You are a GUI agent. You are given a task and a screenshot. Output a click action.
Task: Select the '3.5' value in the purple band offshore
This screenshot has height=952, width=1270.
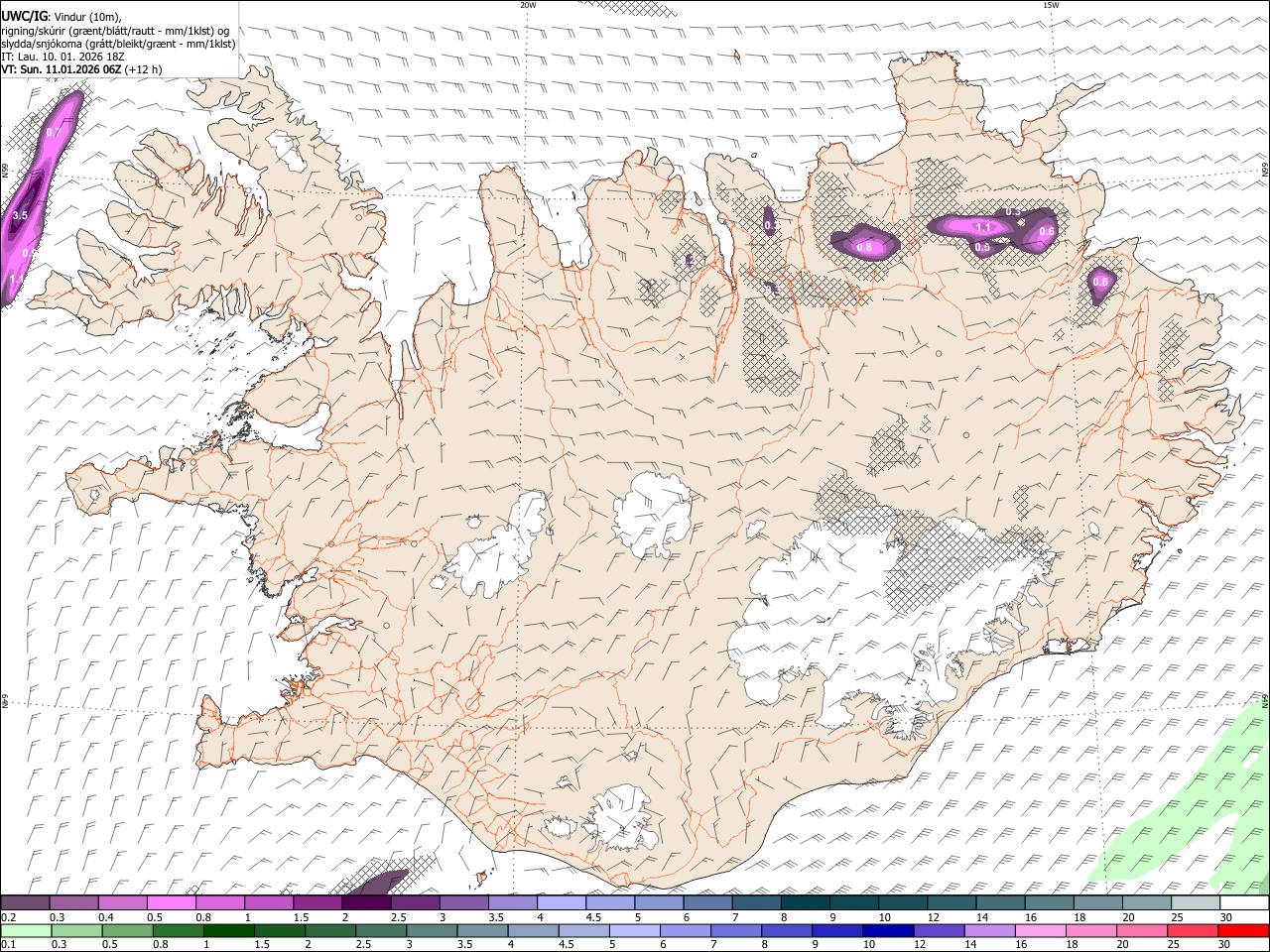pos(19,214)
